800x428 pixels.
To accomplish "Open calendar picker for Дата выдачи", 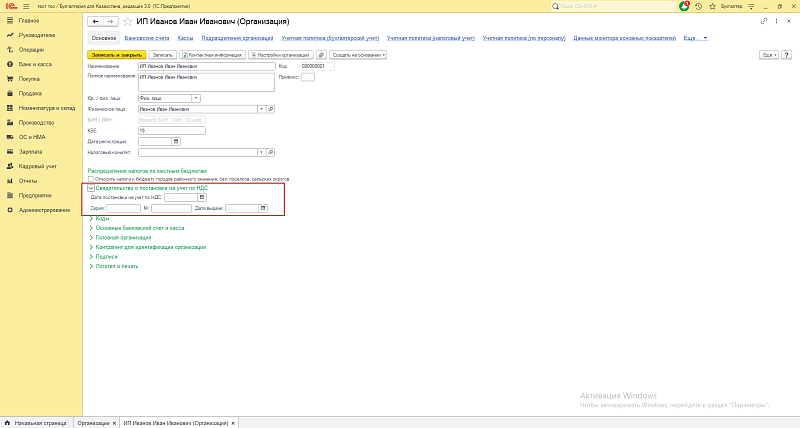I will click(263, 208).
